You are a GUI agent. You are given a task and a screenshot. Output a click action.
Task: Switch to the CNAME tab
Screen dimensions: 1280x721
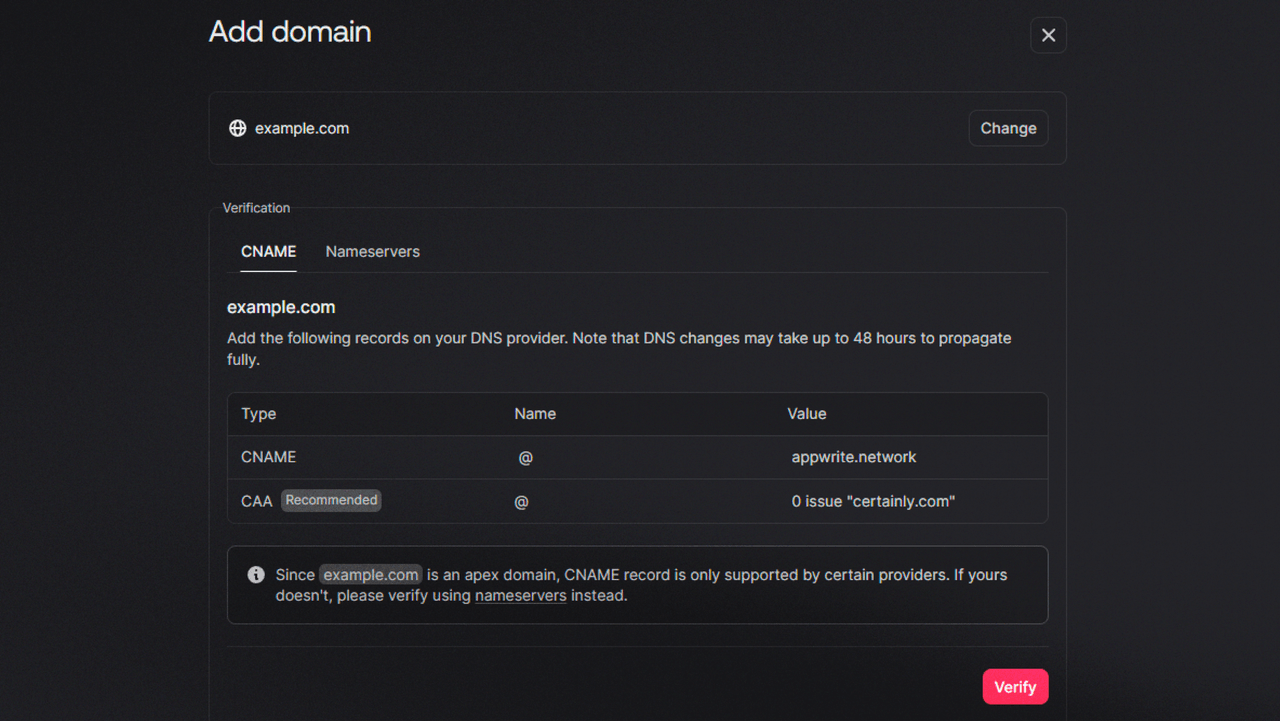[268, 252]
